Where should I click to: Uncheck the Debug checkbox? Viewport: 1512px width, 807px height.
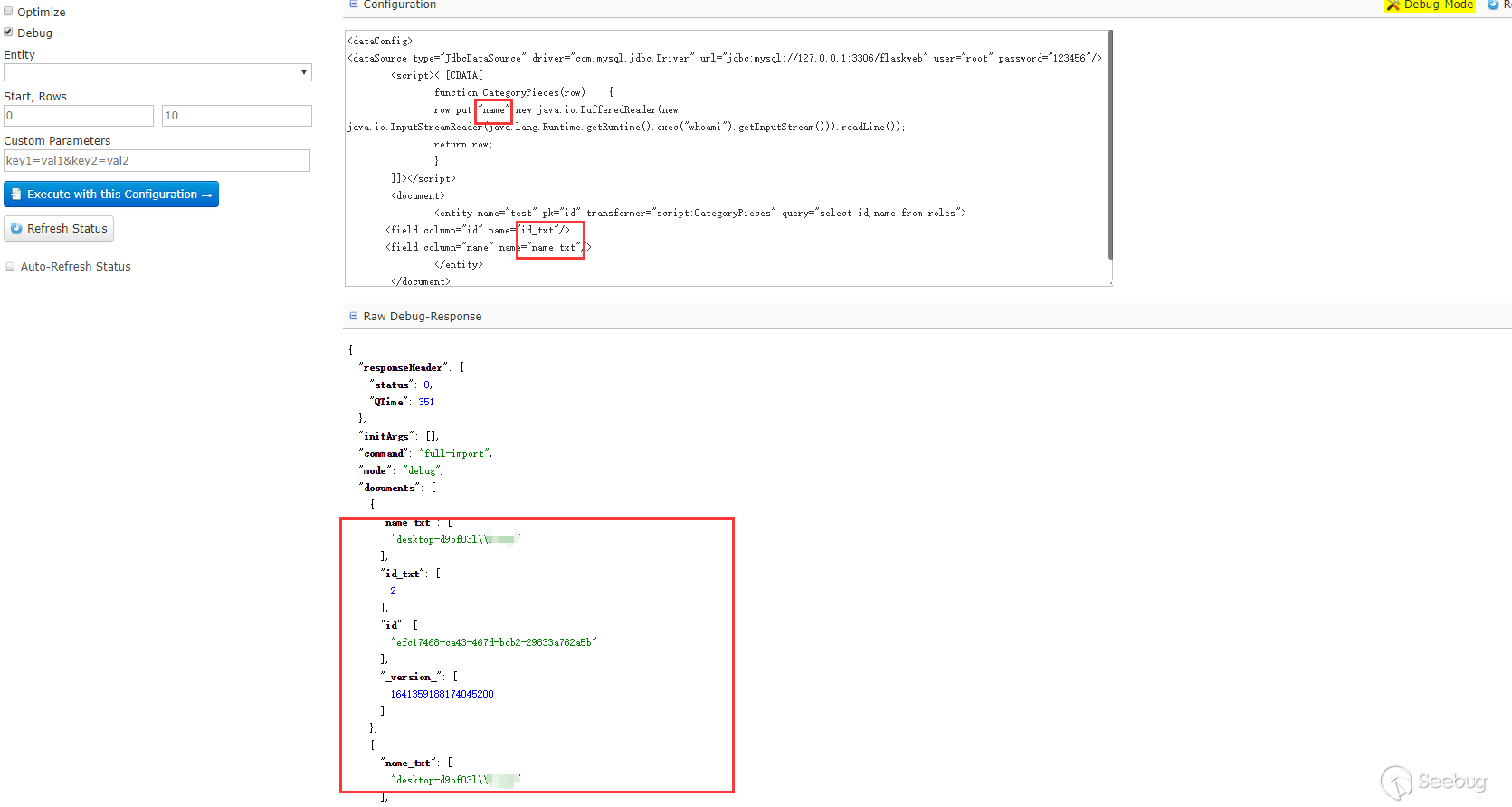[x=8, y=32]
